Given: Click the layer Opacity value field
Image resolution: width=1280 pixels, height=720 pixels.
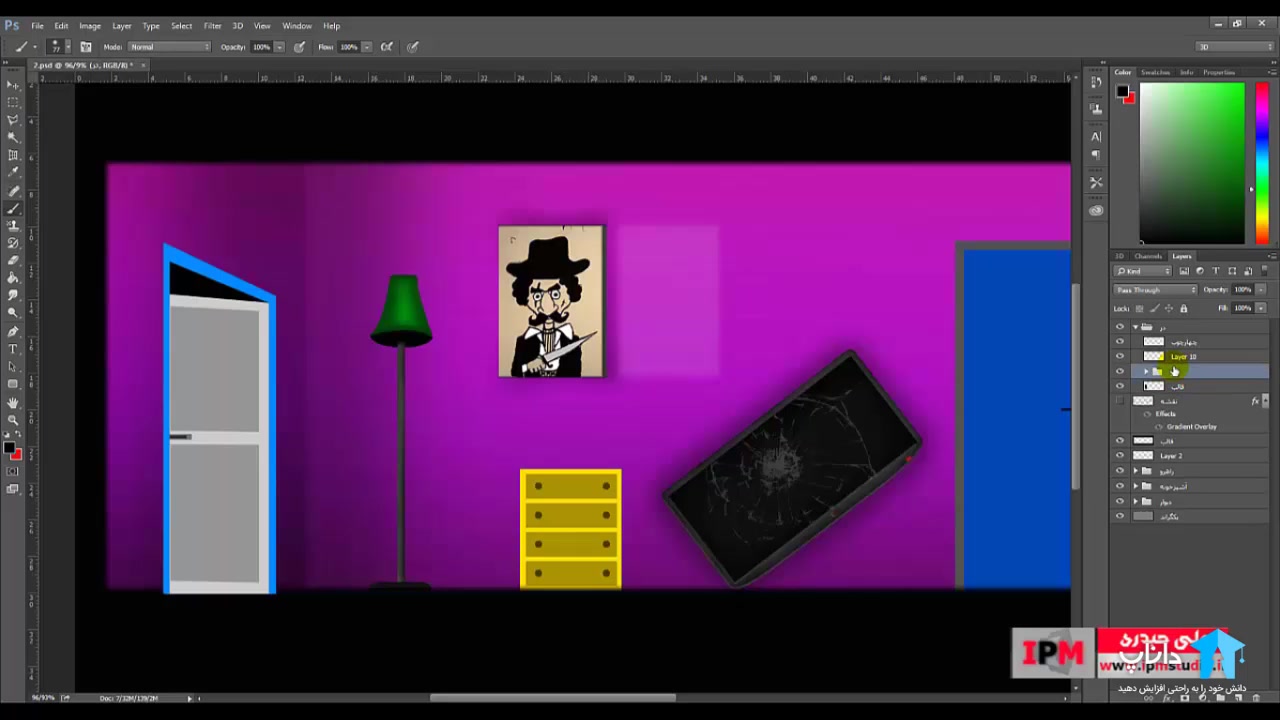Looking at the screenshot, I should point(1243,290).
